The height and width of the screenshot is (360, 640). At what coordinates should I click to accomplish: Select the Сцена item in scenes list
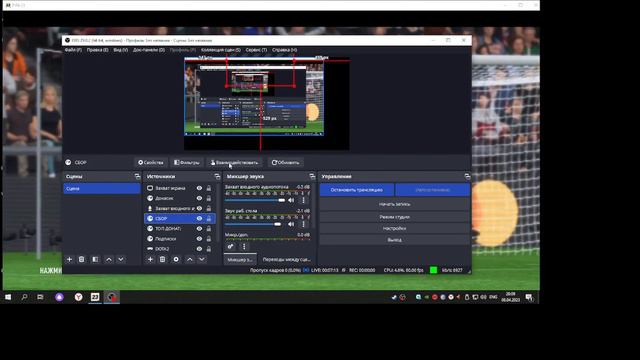102,189
